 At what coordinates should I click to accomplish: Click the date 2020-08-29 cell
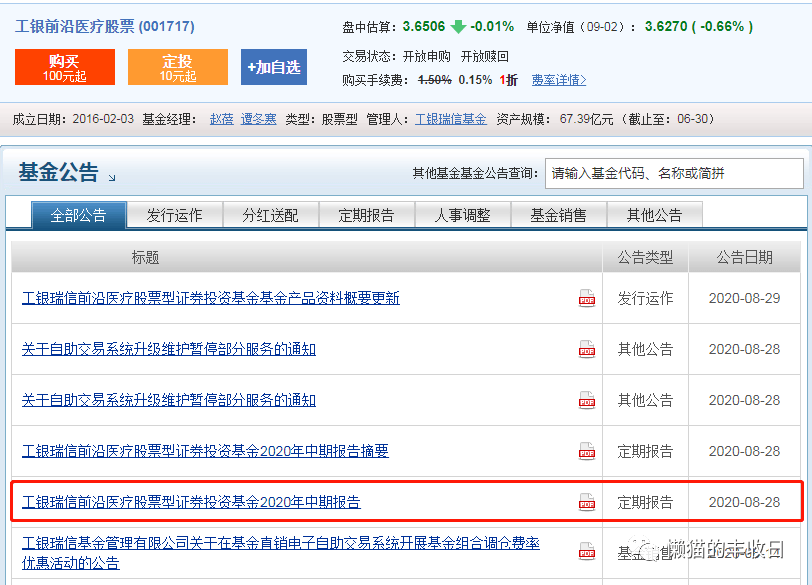pyautogui.click(x=744, y=298)
